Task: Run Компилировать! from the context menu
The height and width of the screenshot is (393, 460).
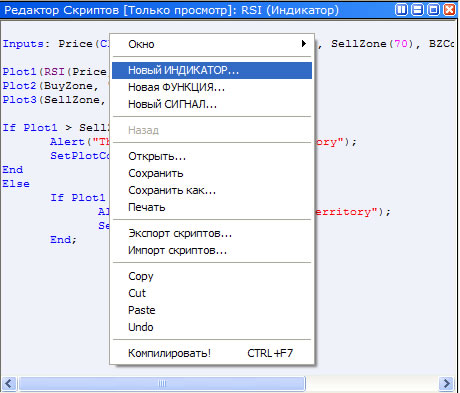Action: (212, 353)
